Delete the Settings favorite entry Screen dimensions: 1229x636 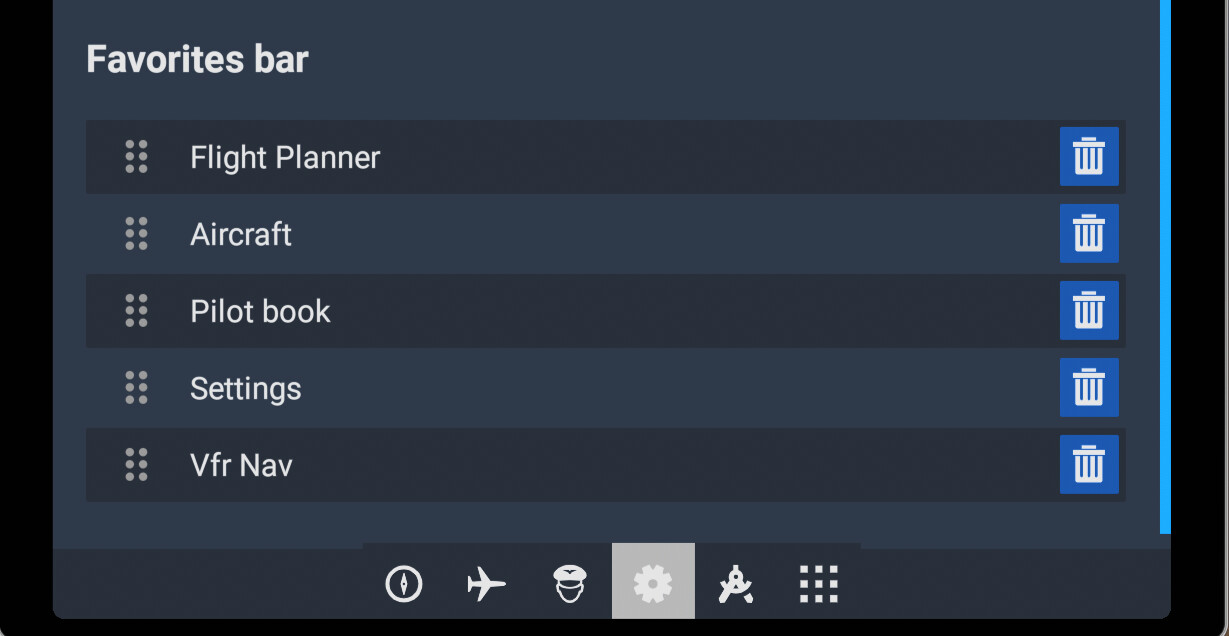tap(1089, 388)
